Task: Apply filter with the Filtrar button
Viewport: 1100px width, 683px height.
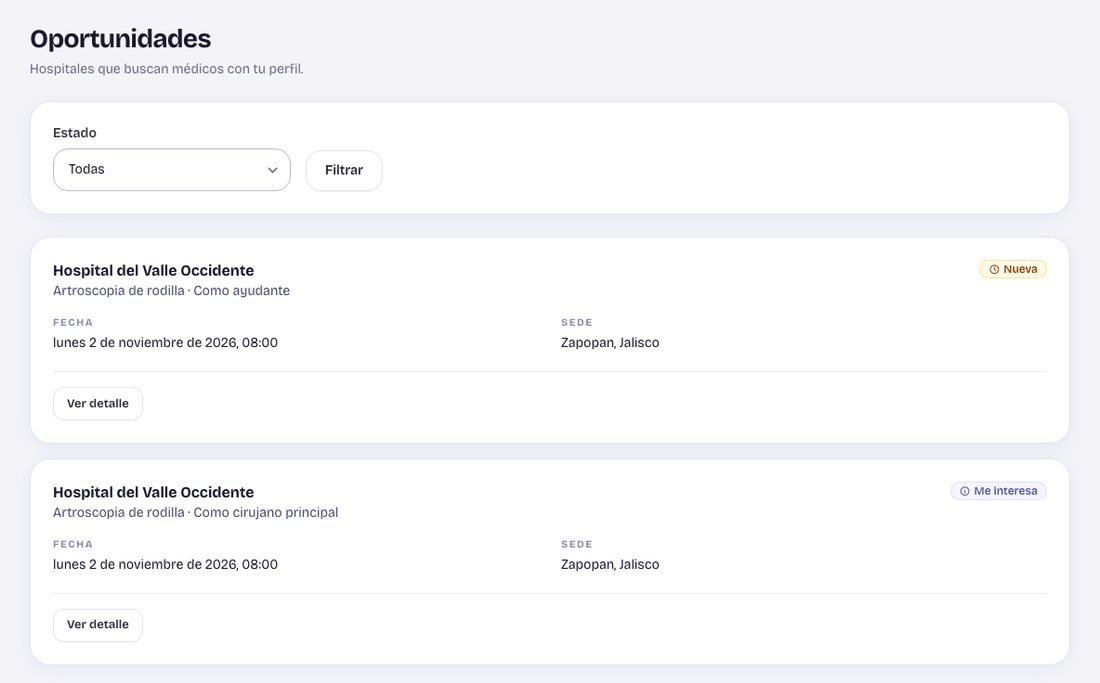Action: (344, 170)
